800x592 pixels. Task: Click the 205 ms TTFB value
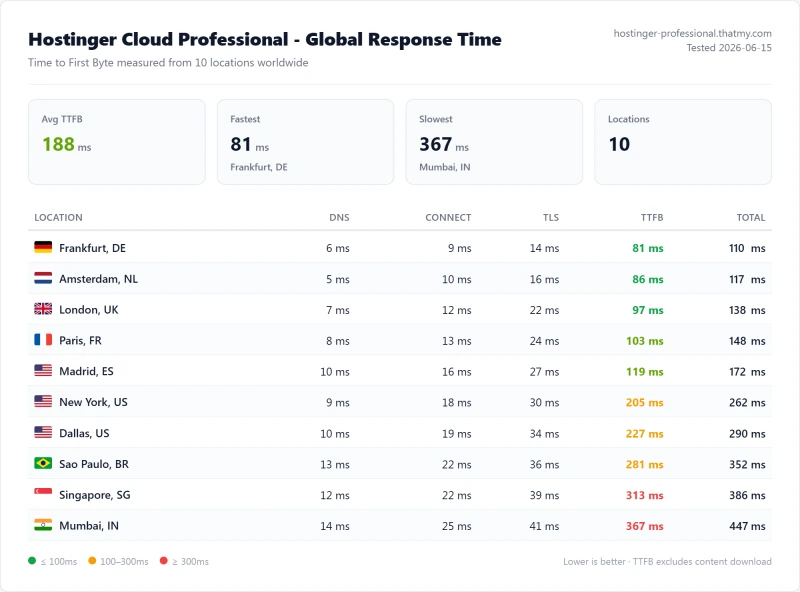[x=645, y=402]
